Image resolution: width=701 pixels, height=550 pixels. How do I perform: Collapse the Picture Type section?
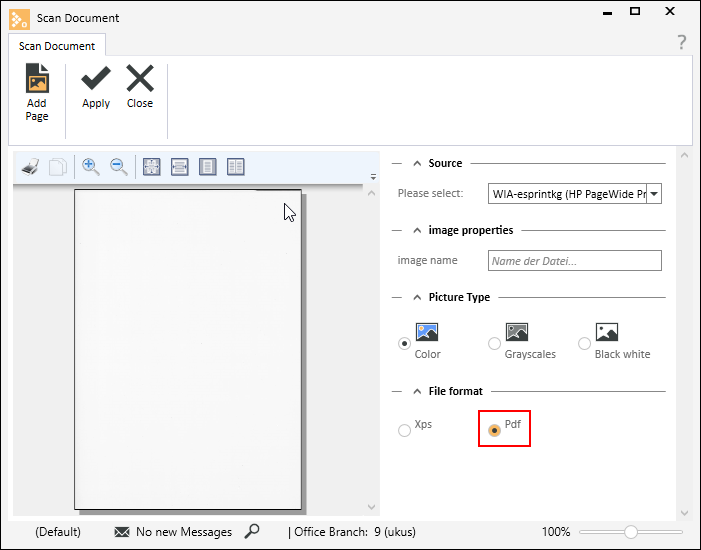click(416, 297)
